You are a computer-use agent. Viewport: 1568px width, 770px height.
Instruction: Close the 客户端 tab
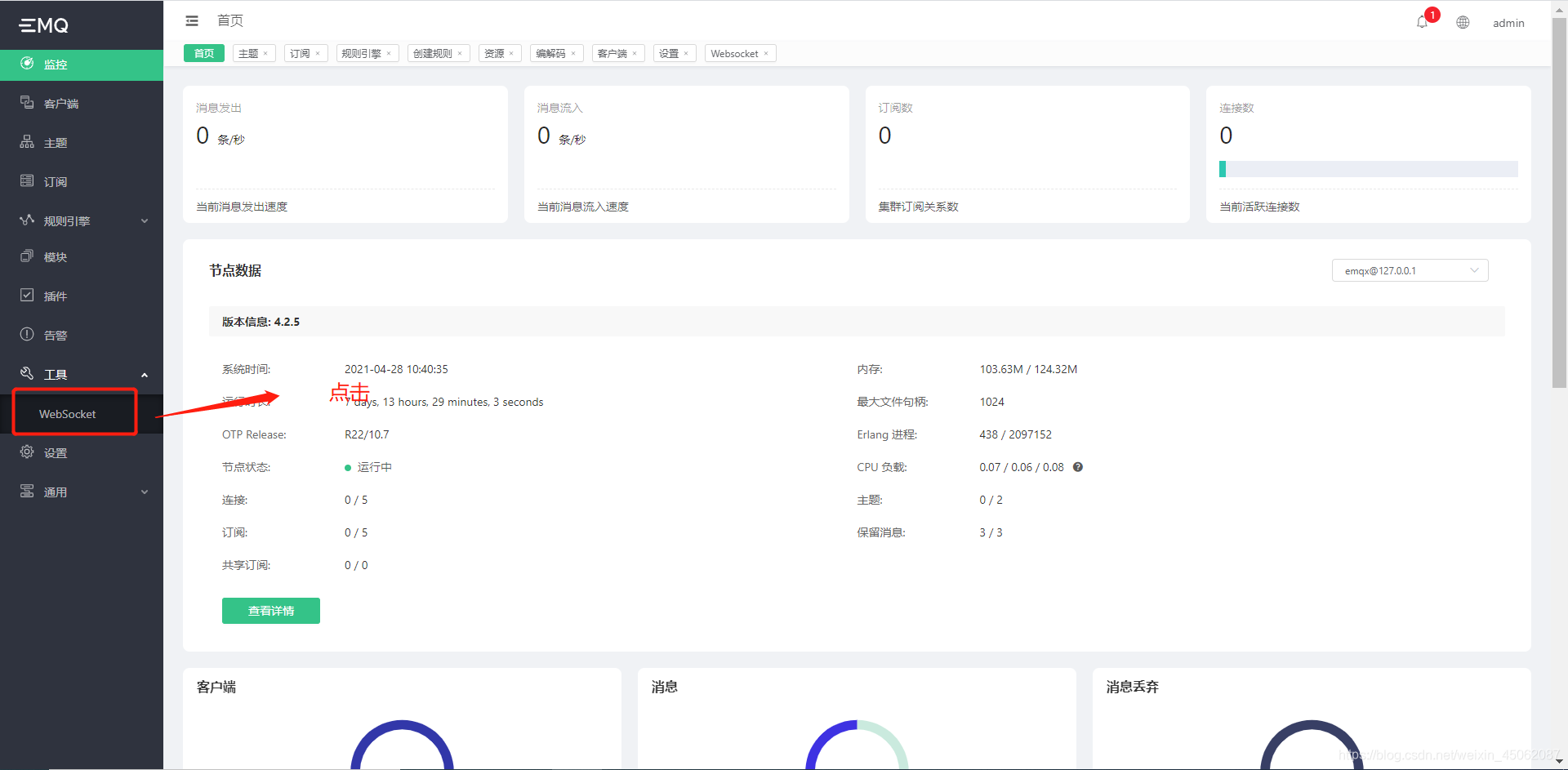click(x=635, y=54)
